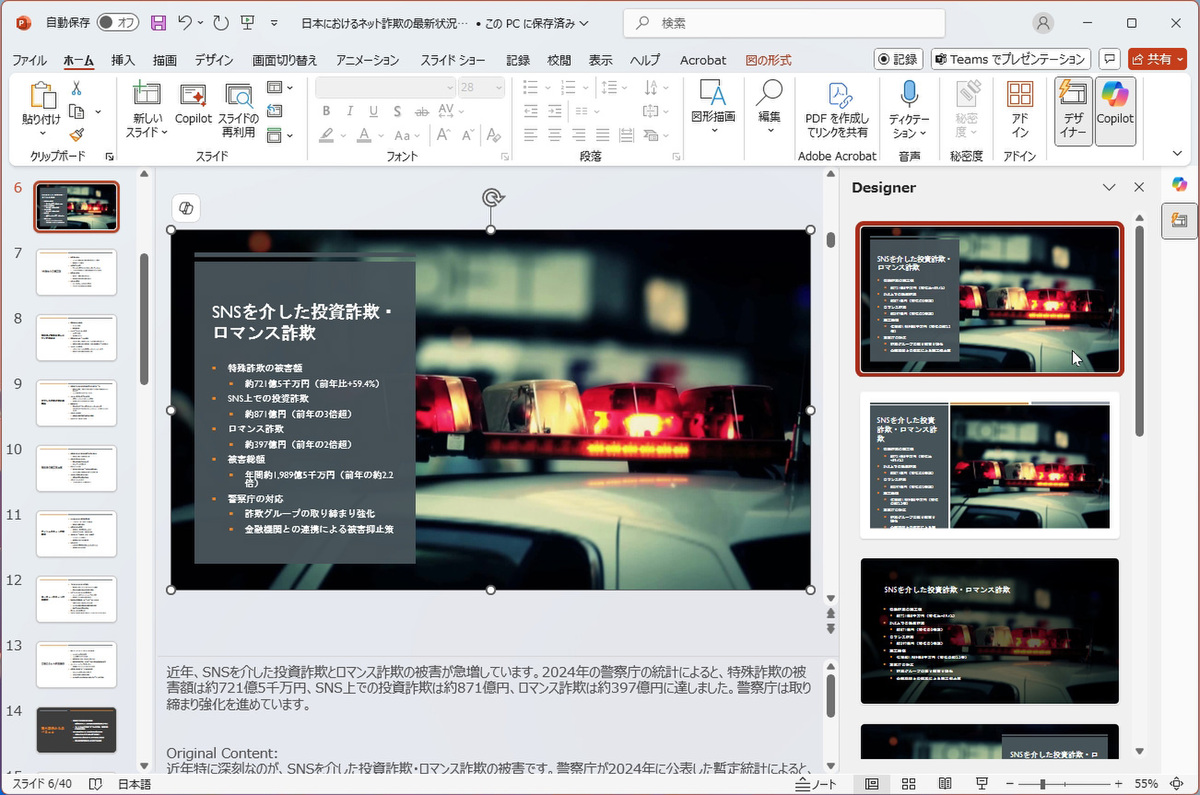Screen dimensions: 1200x795
Task: Click the Save floppy disk icon
Action: [158, 22]
